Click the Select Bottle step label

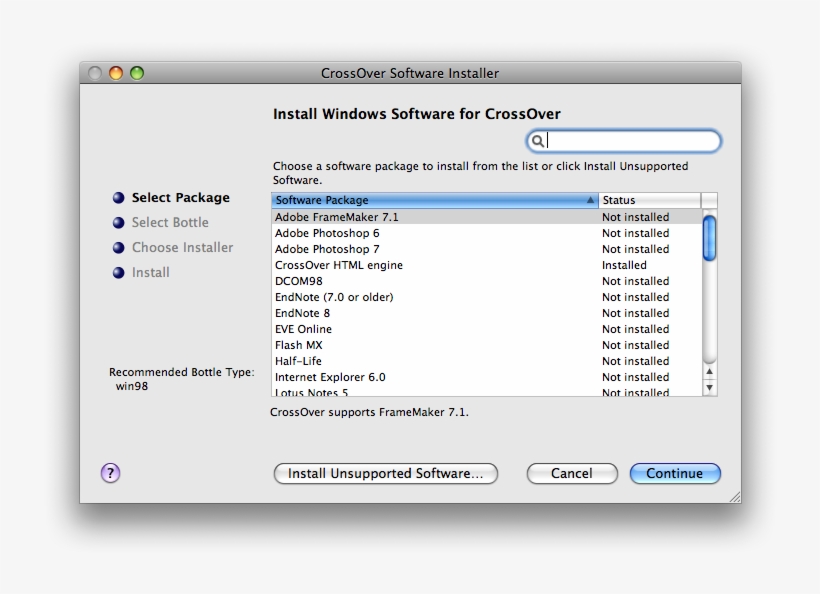170,223
